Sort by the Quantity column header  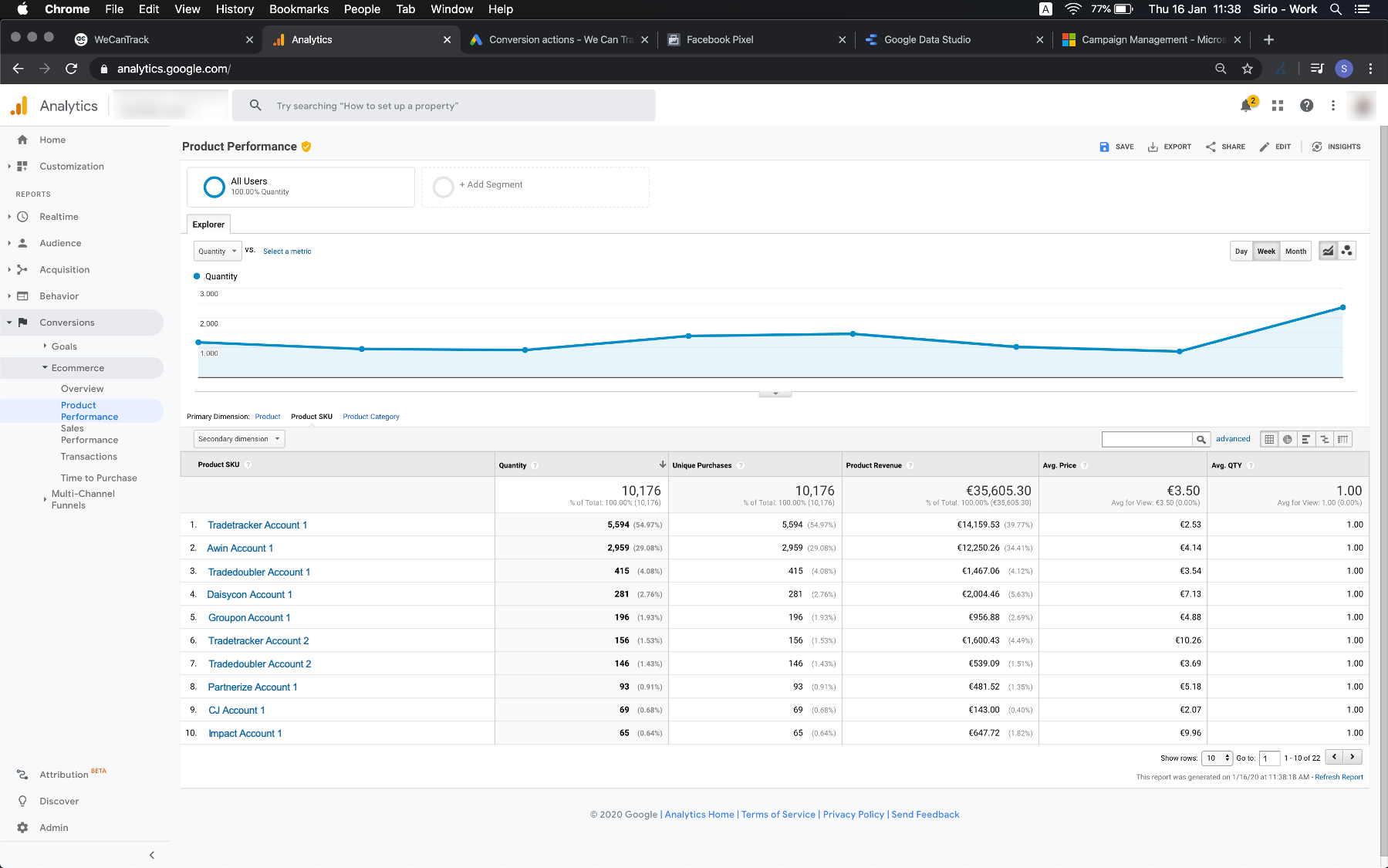[512, 465]
